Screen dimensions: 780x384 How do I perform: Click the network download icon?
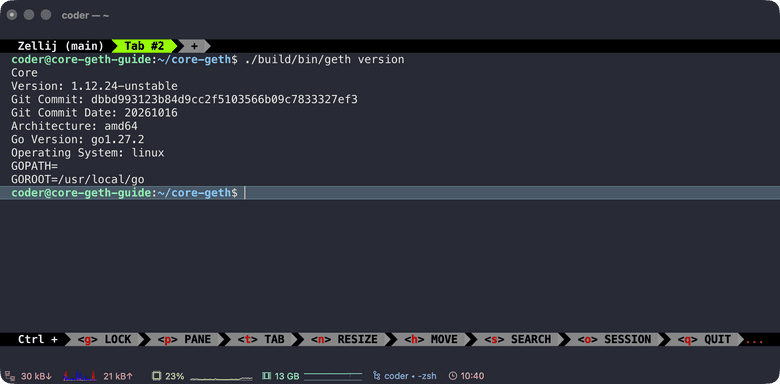(10, 376)
